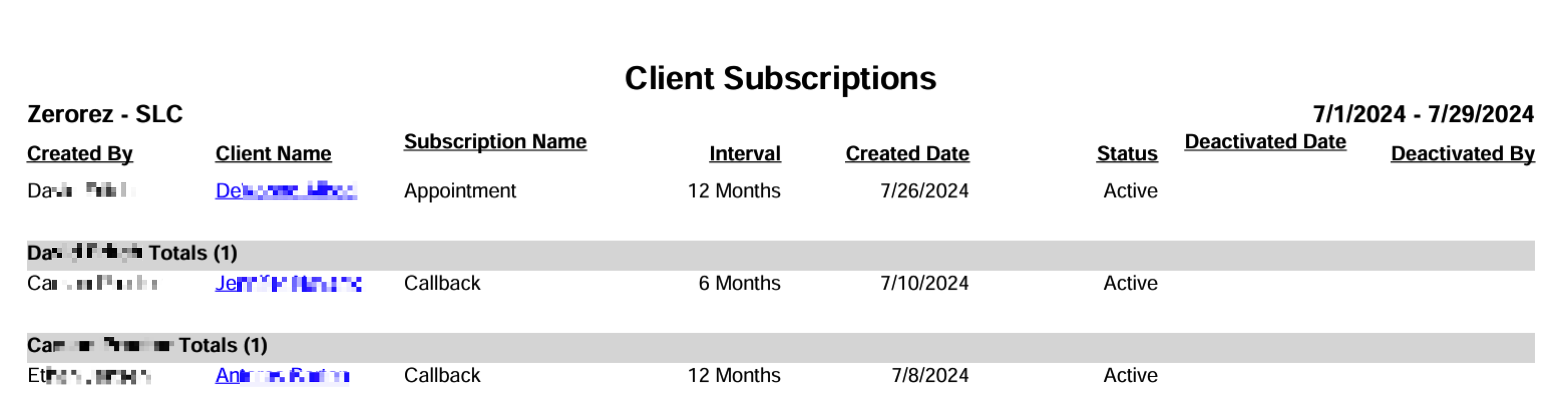Open the client link in the Appointment row
The width and height of the screenshot is (1568, 419).
pos(286,190)
